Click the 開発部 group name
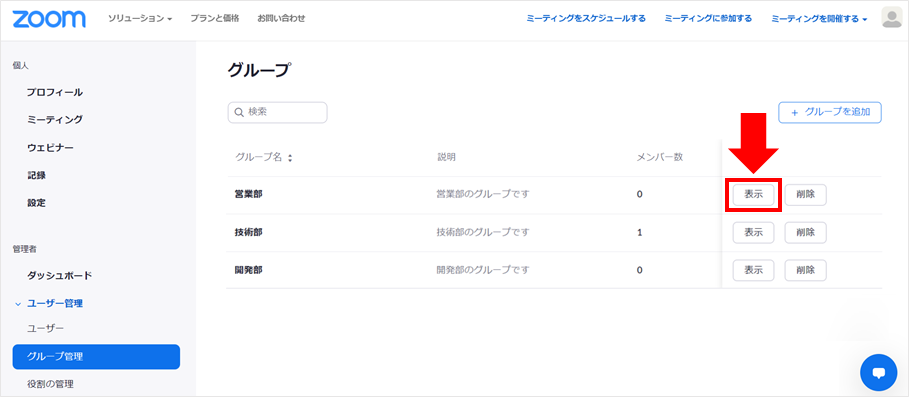 pos(248,270)
